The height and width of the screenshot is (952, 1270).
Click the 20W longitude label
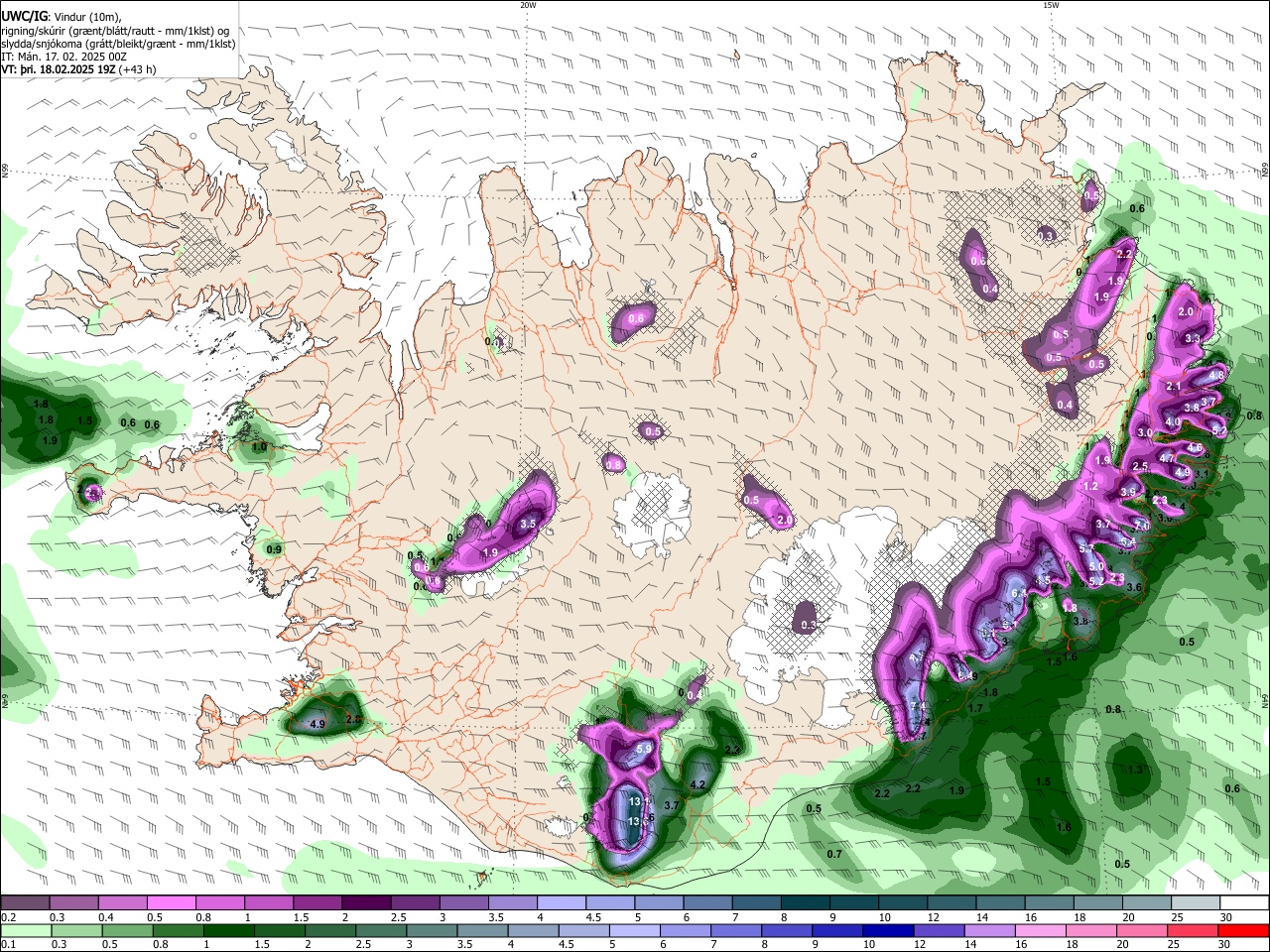pyautogui.click(x=528, y=5)
